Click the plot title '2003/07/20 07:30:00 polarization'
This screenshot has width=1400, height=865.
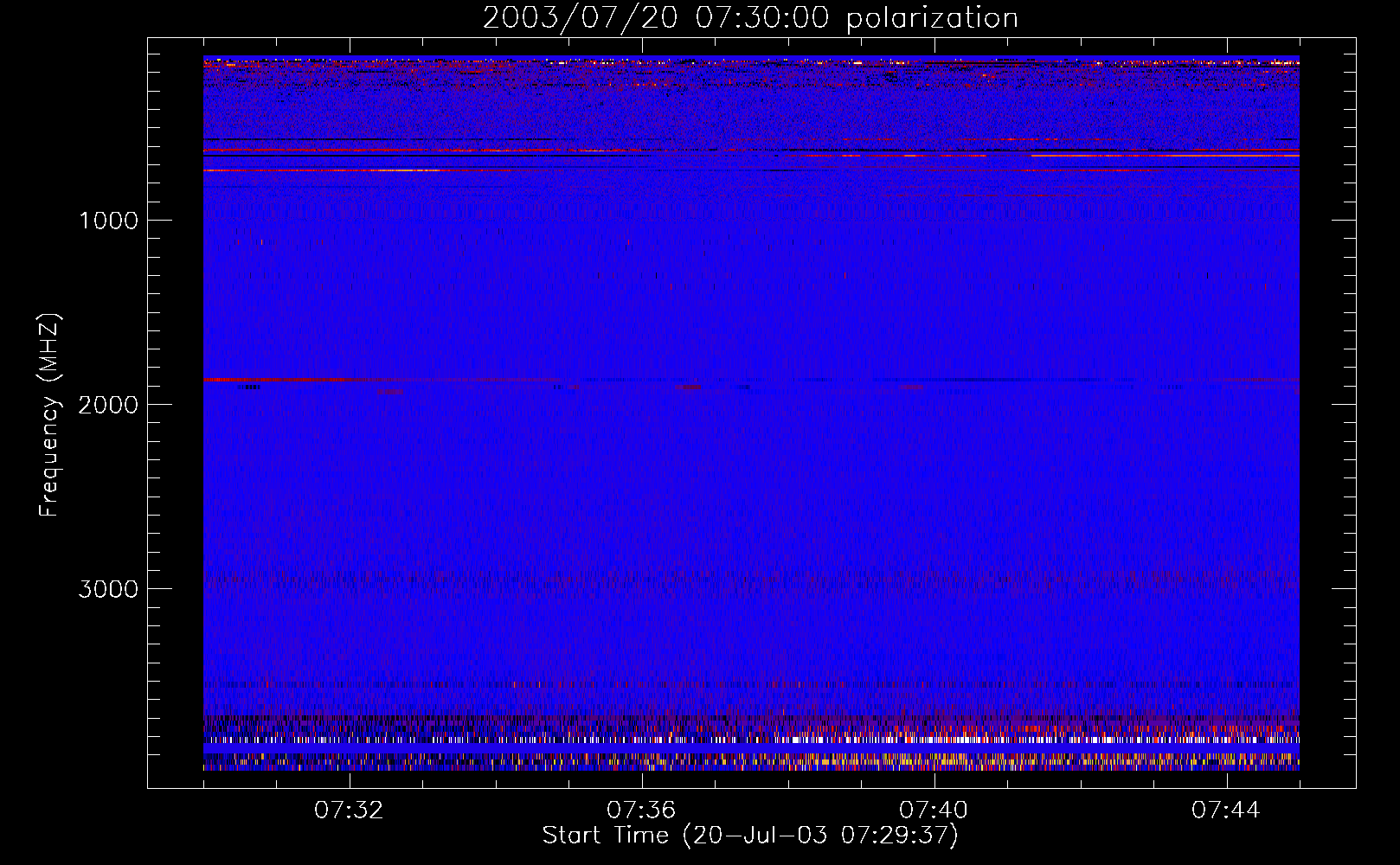750,18
